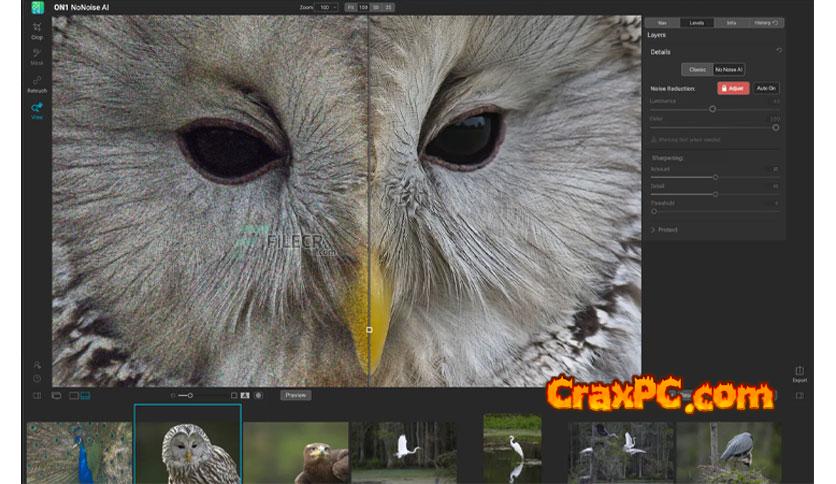The height and width of the screenshot is (484, 836).
Task: Select the Crop tool
Action: coord(37,30)
